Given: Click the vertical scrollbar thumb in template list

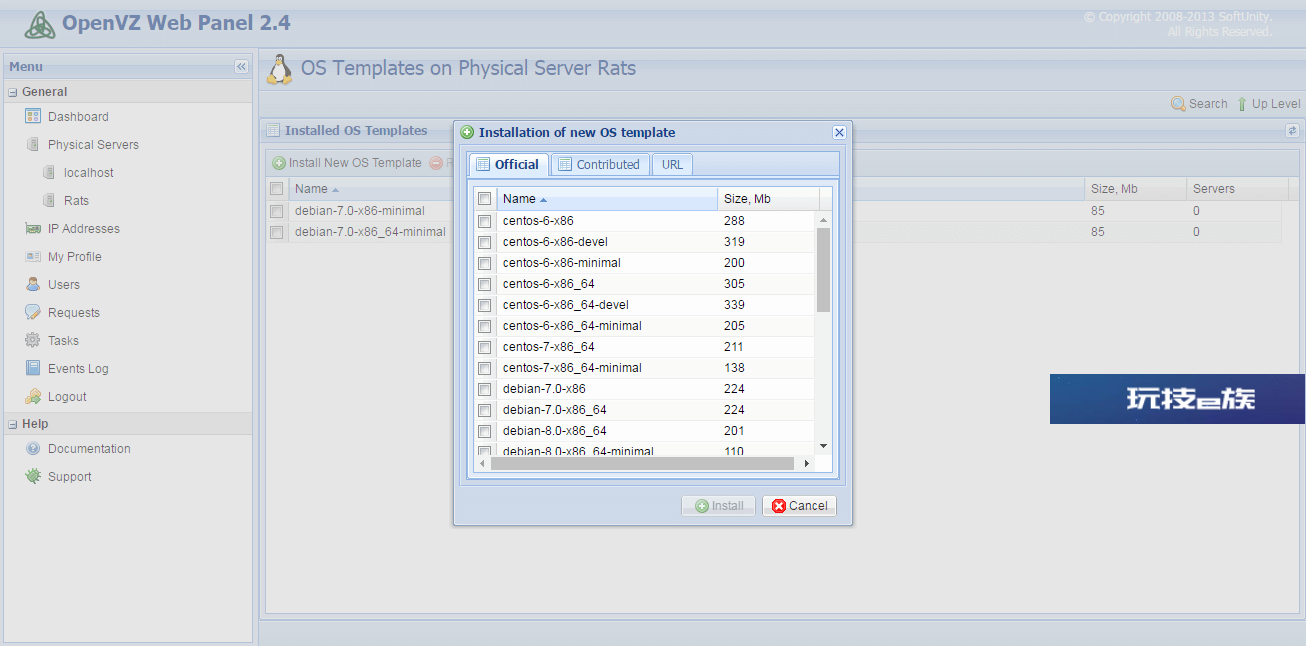Looking at the screenshot, I should (824, 269).
